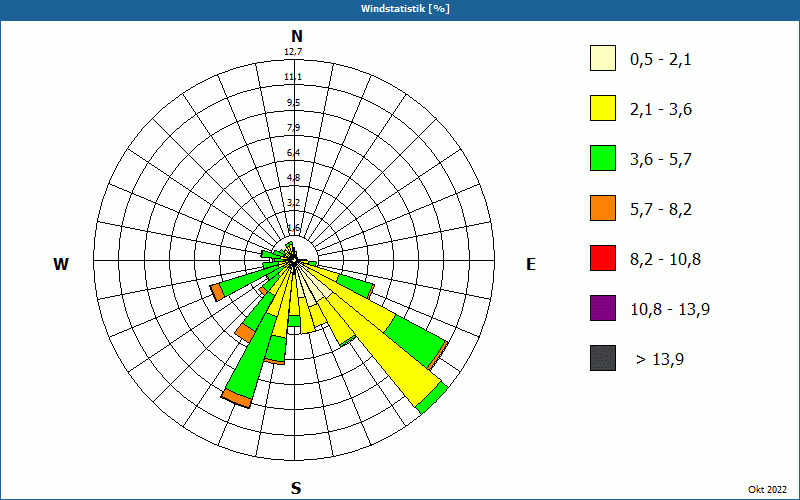Click the 4,8 radial axis value

pyautogui.click(x=293, y=178)
